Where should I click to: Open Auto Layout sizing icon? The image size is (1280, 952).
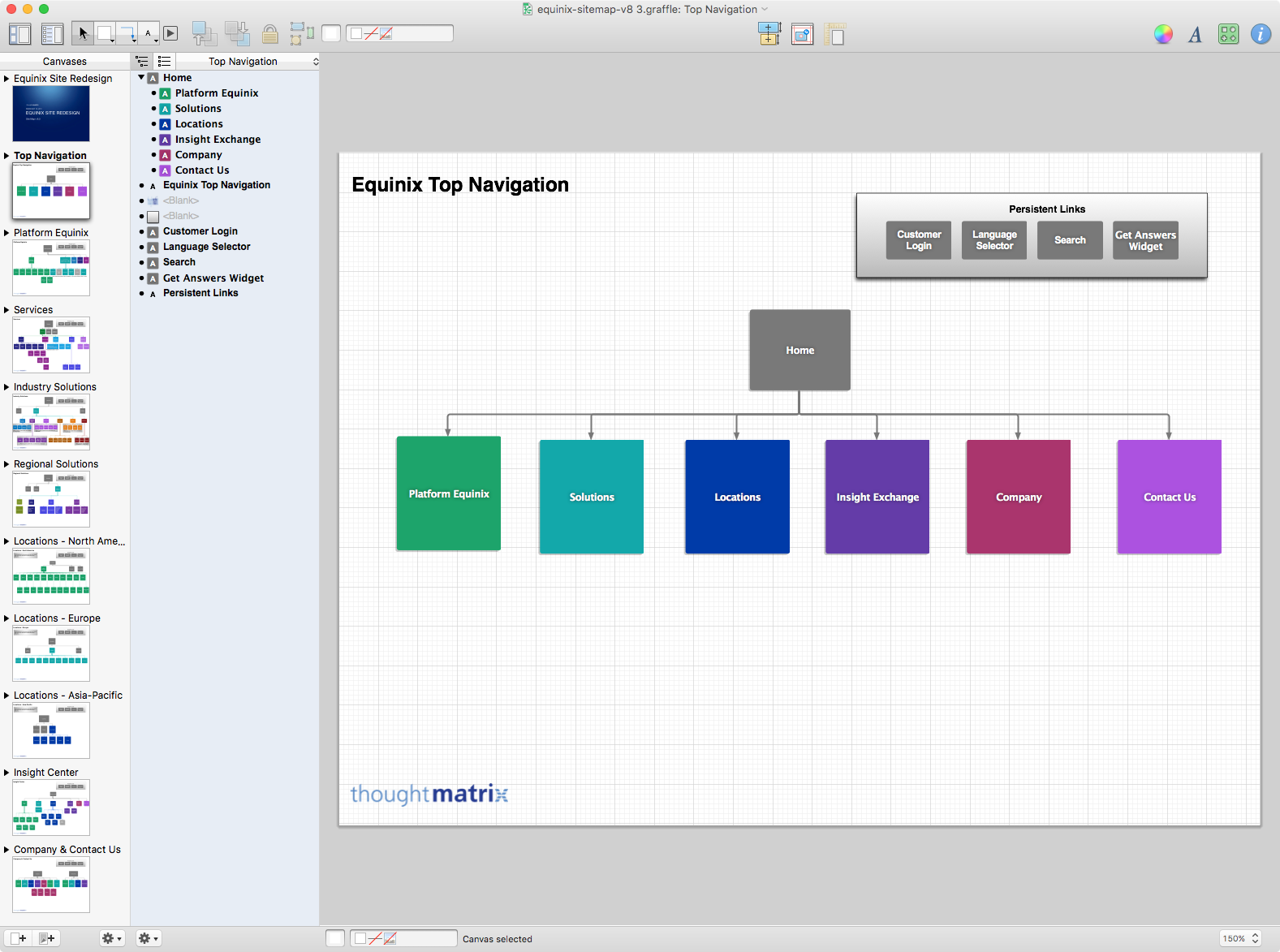tap(769, 33)
